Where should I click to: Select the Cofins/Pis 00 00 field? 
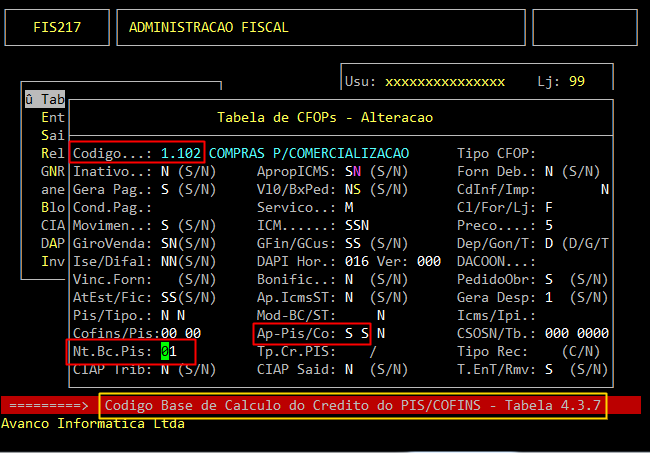181,333
